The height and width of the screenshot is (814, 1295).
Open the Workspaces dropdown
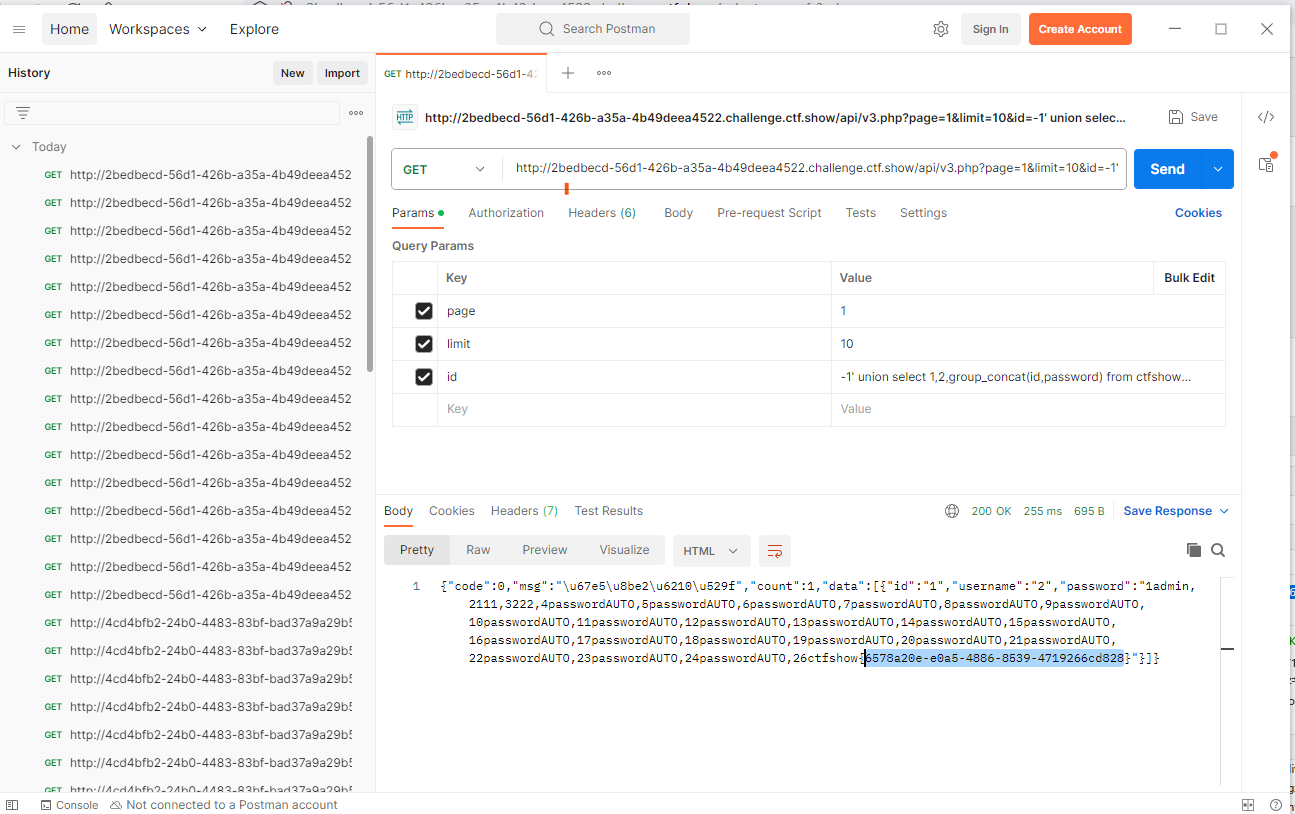coord(158,29)
